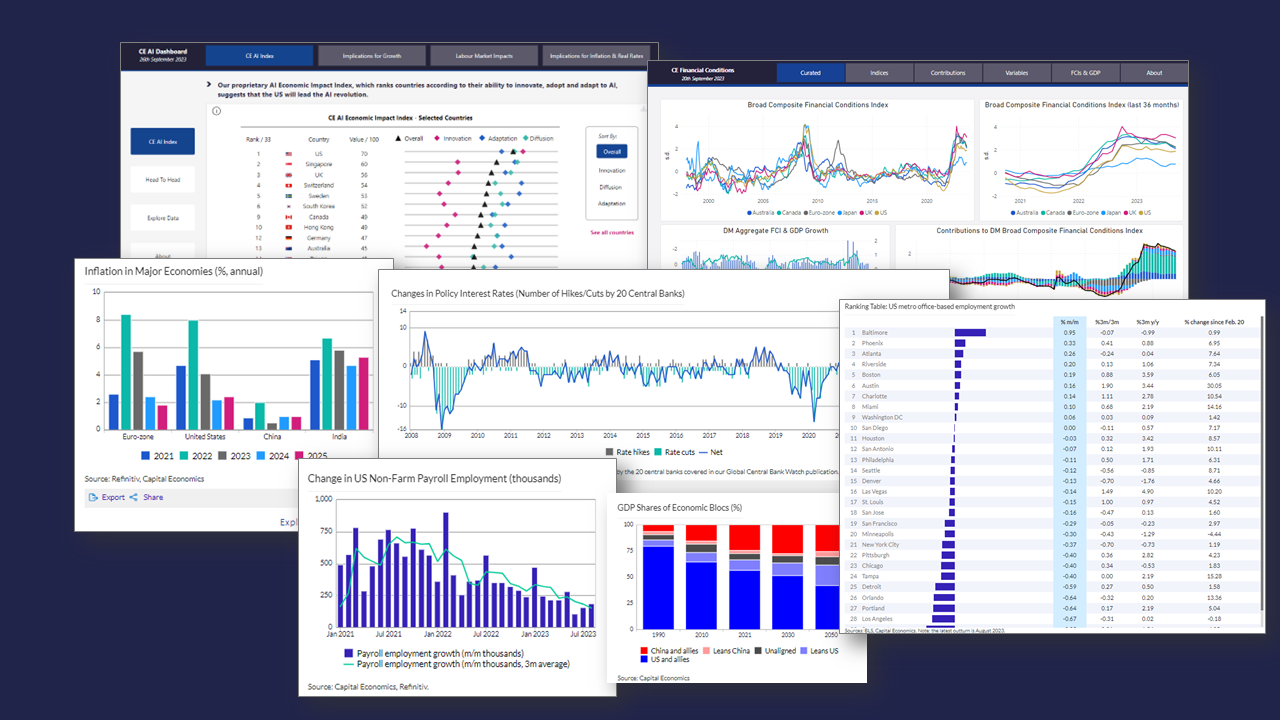
Task: Select Overall in the Sort By panel
Action: click(x=611, y=152)
